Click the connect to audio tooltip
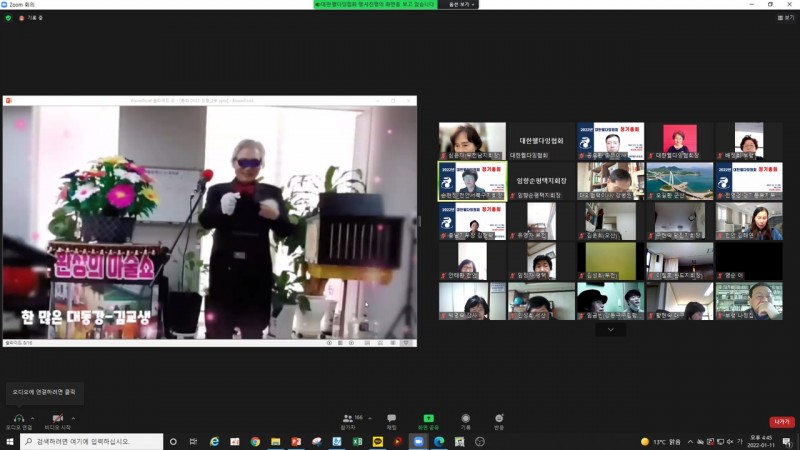The height and width of the screenshot is (450, 800). click(43, 391)
